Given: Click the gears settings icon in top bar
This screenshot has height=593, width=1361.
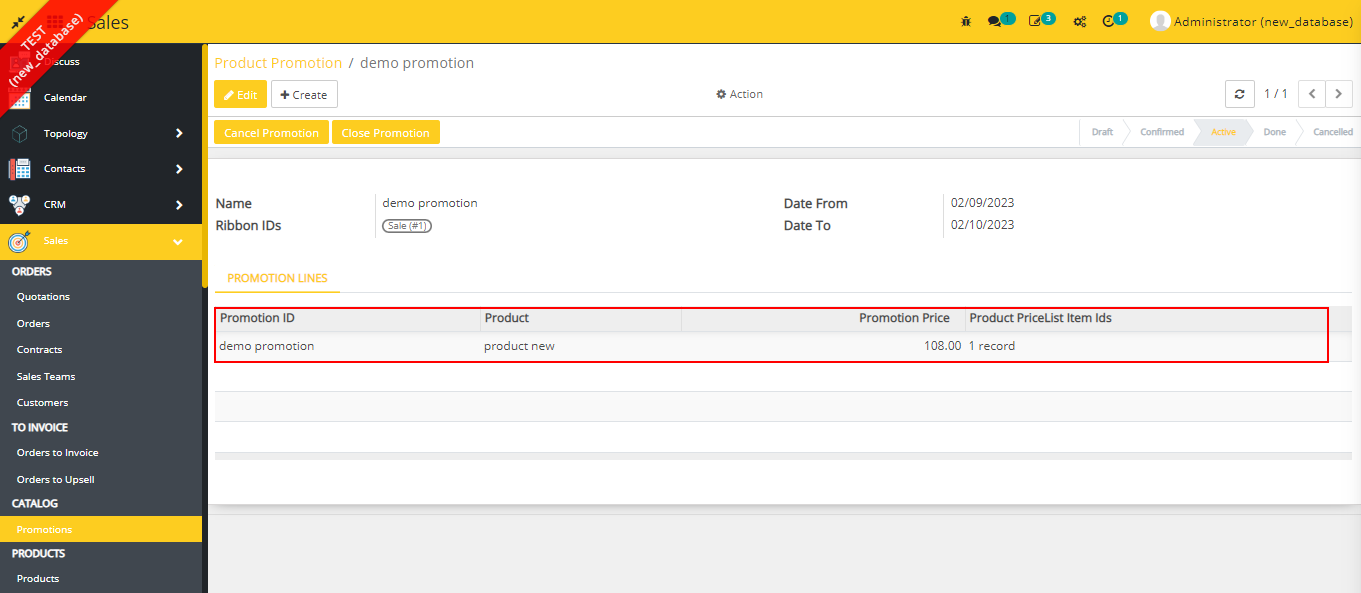Looking at the screenshot, I should pyautogui.click(x=1079, y=21).
